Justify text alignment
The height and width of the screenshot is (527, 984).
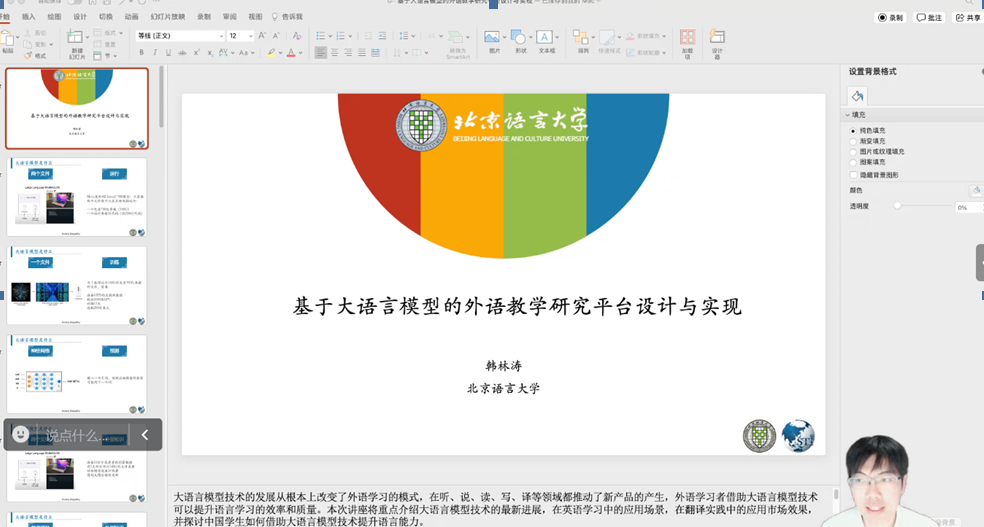(x=362, y=53)
